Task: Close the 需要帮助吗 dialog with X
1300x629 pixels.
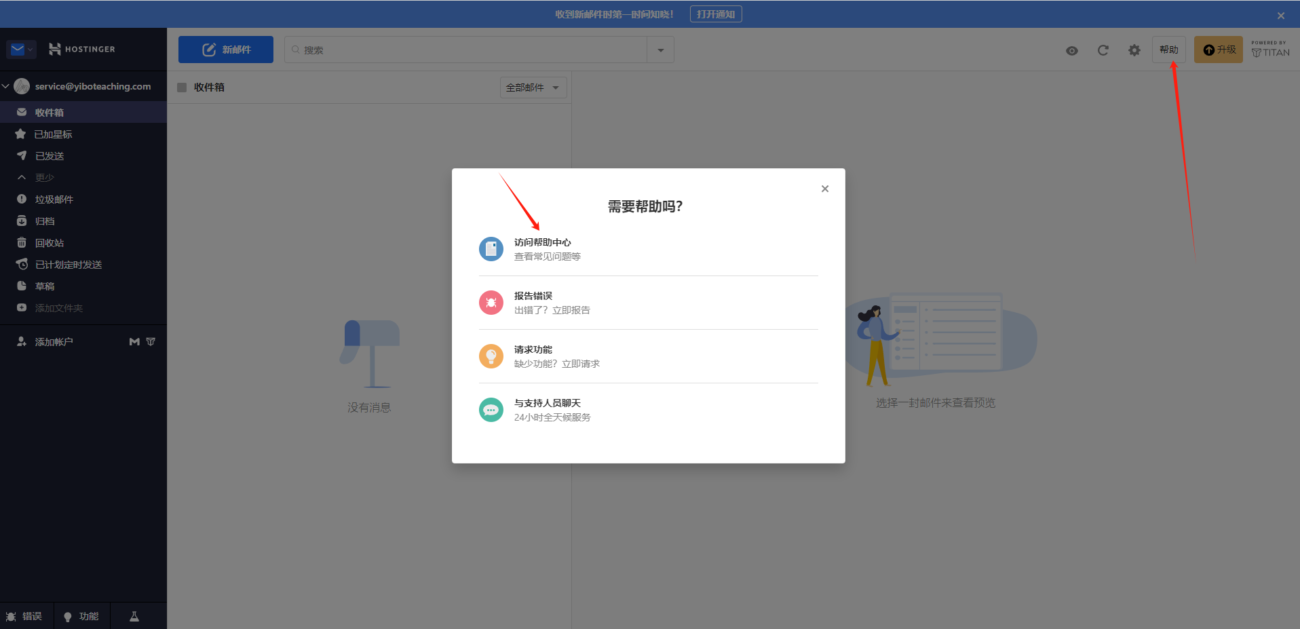Action: (825, 189)
